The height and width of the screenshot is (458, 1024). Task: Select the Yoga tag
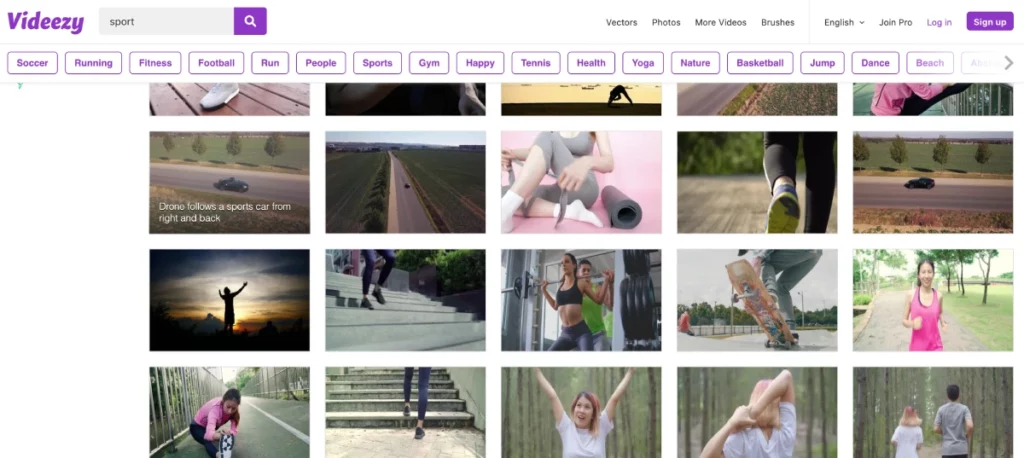(x=643, y=63)
